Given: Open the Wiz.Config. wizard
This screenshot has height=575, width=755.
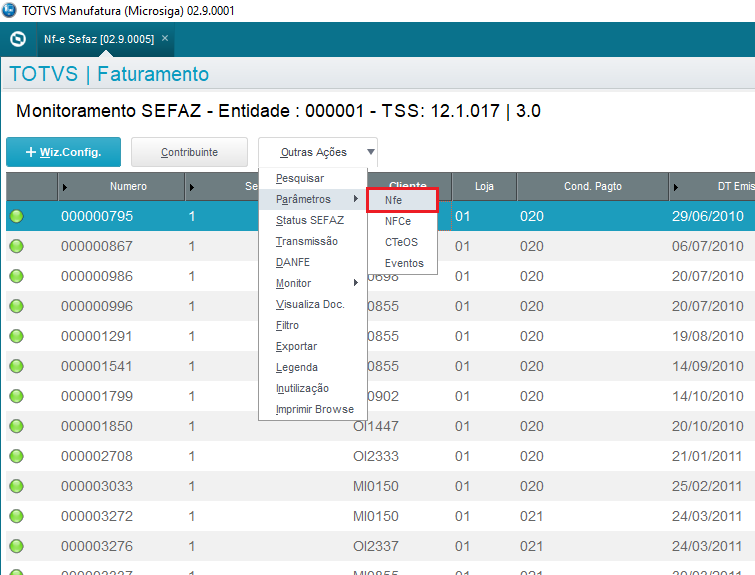Looking at the screenshot, I should (x=64, y=152).
